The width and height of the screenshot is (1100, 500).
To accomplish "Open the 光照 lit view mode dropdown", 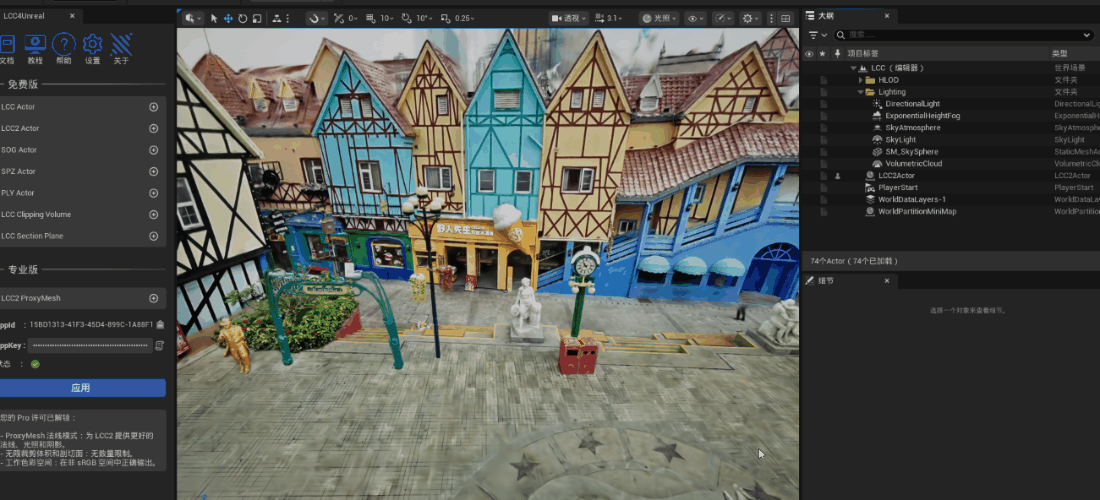I will click(x=659, y=18).
